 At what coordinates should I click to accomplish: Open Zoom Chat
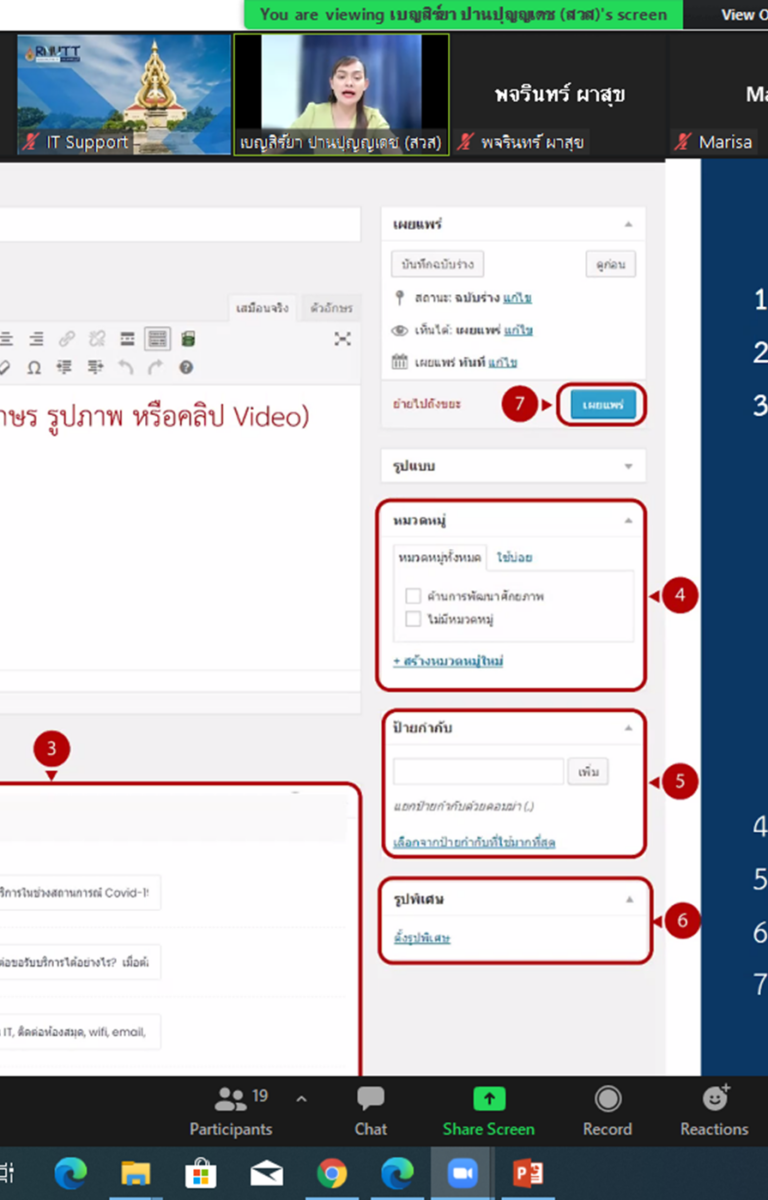[370, 1111]
